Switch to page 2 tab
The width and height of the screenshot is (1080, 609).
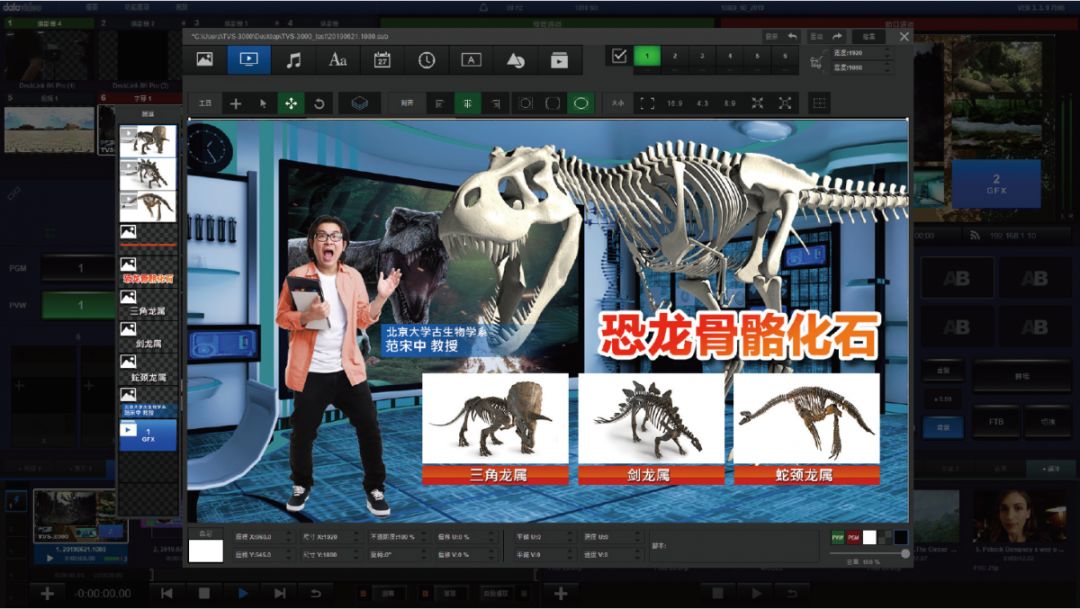pos(674,57)
